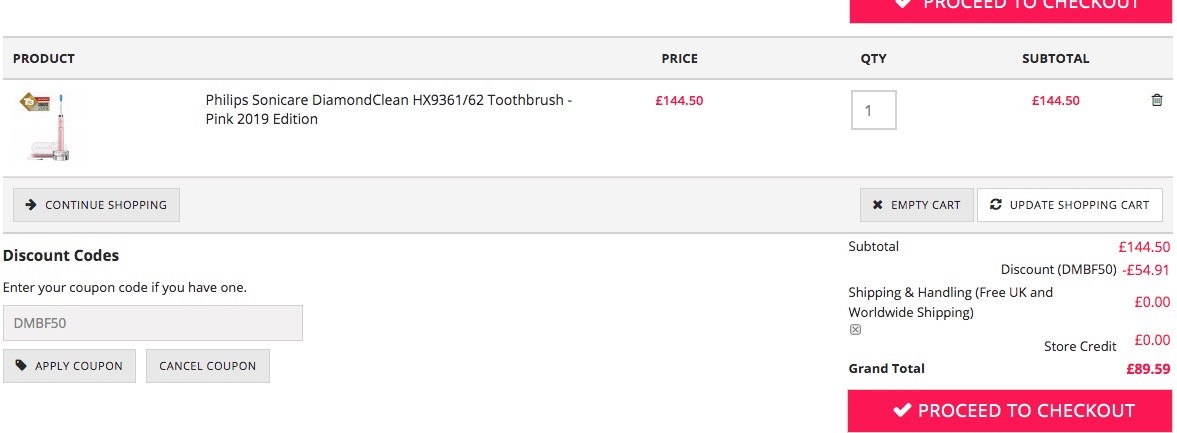Click the Continue Shopping button
The width and height of the screenshot is (1177, 433).
(x=96, y=205)
